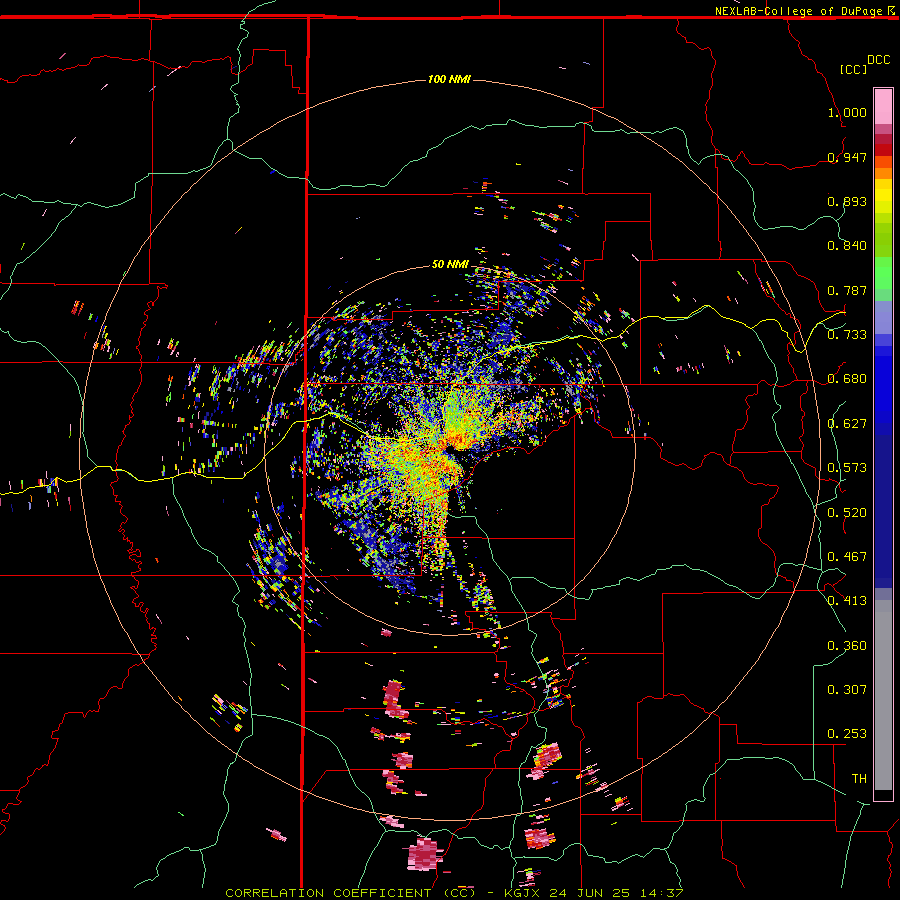
Task: Click the 0.733 scale value
Action: (847, 335)
